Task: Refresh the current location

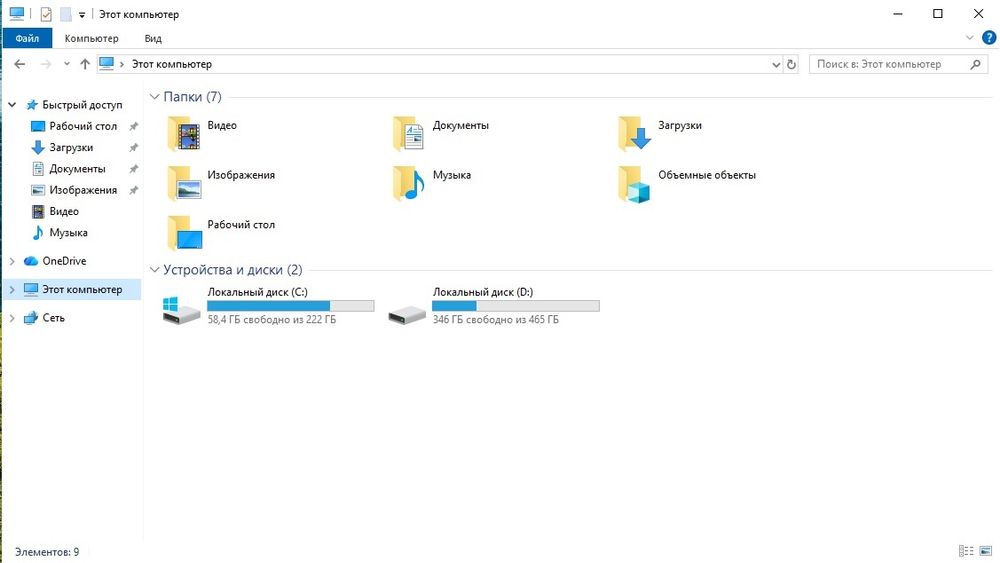Action: 791,64
